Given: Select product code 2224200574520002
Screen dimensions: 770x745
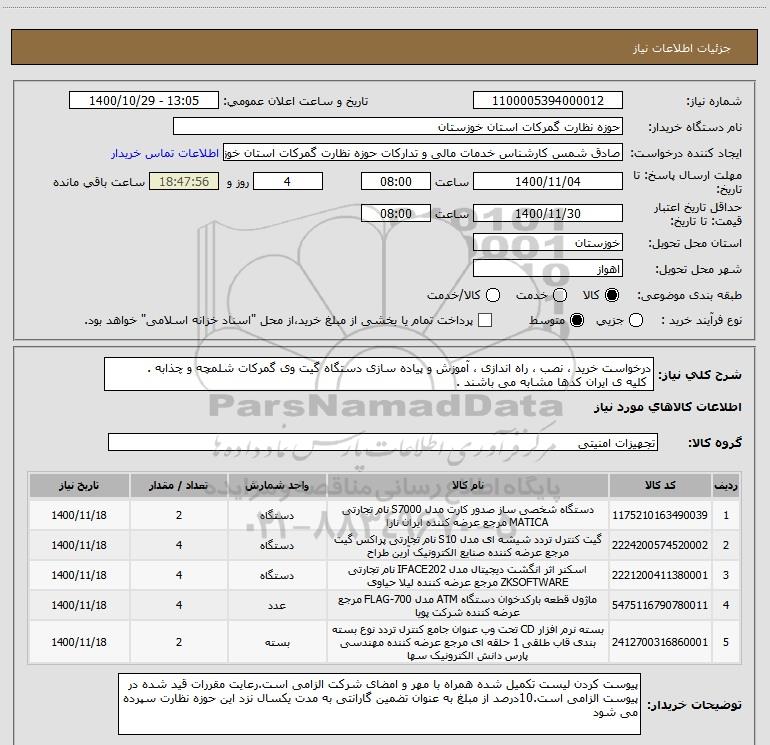Looking at the screenshot, I should [x=660, y=545].
